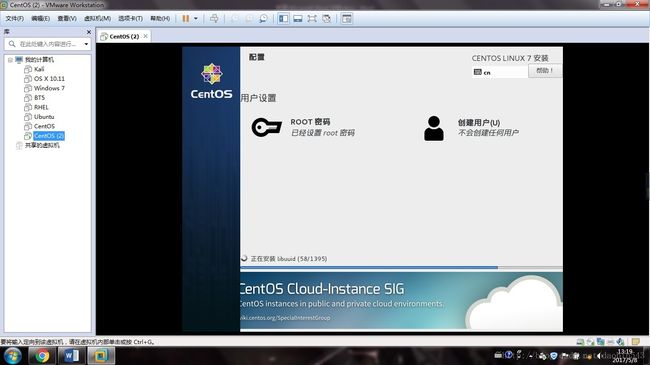Show hidden tray icons arrow
This screenshot has height=365, width=650.
[x=530, y=356]
